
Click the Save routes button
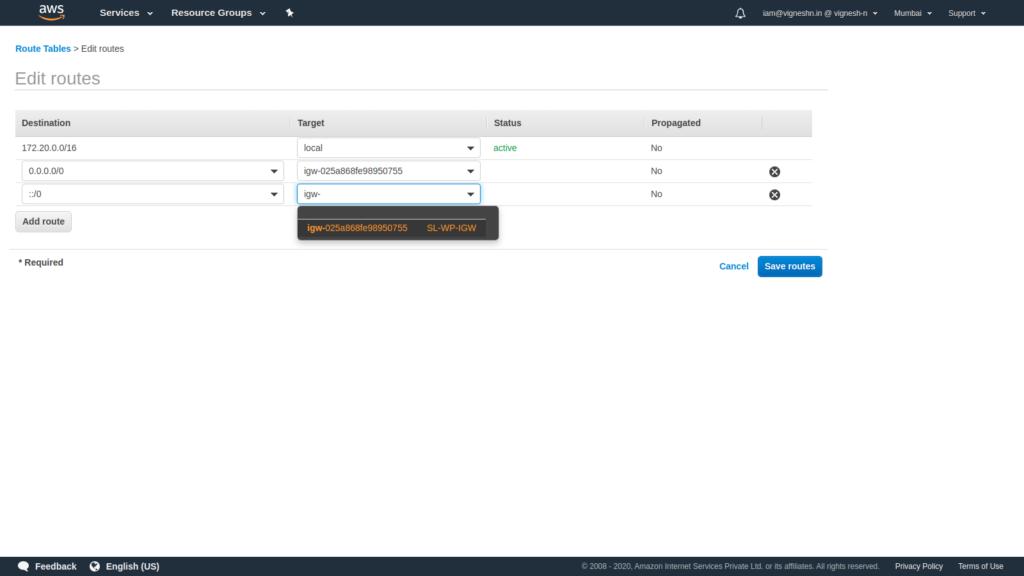(790, 266)
